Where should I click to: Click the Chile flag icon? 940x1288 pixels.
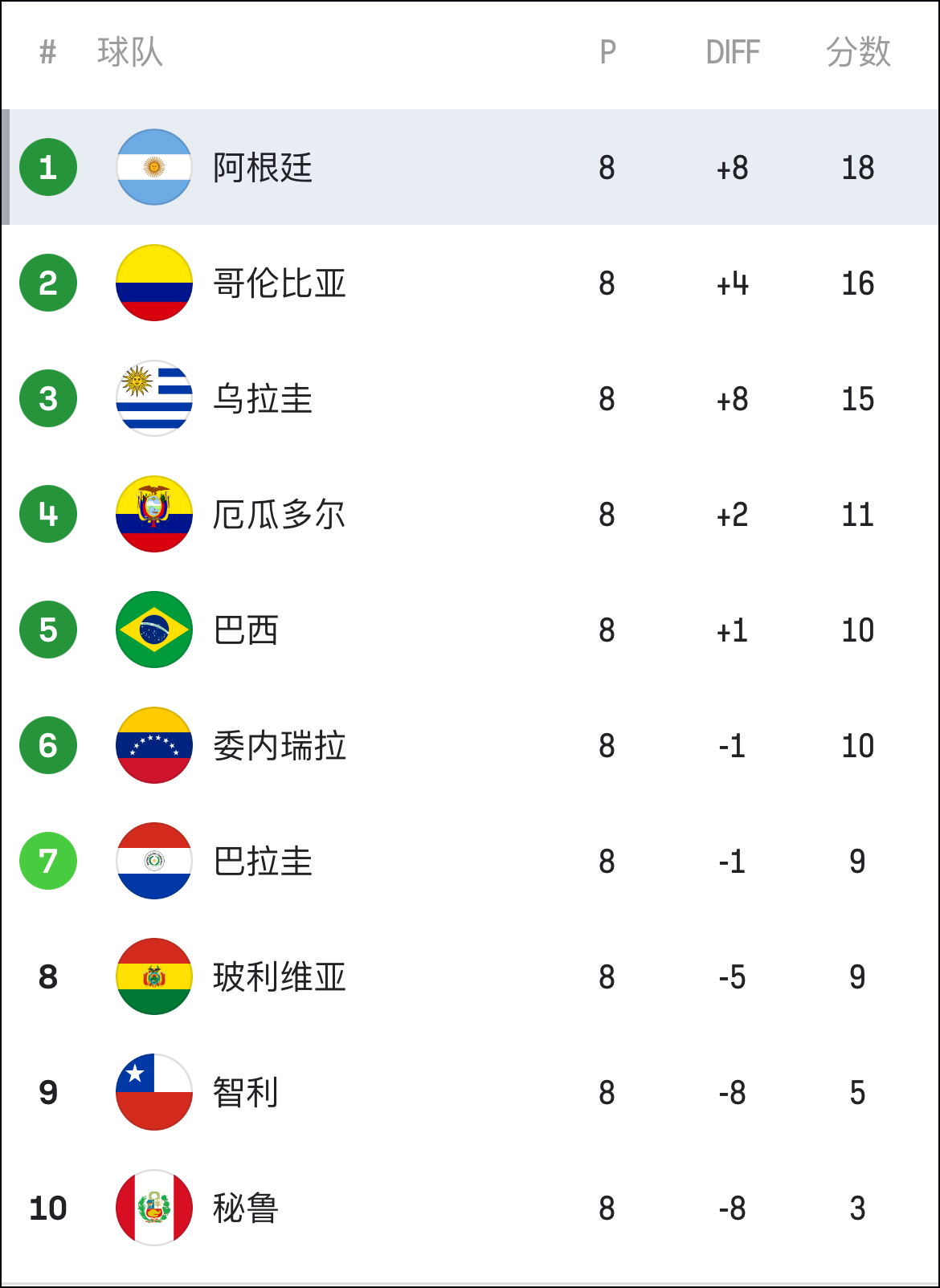coord(154,1092)
